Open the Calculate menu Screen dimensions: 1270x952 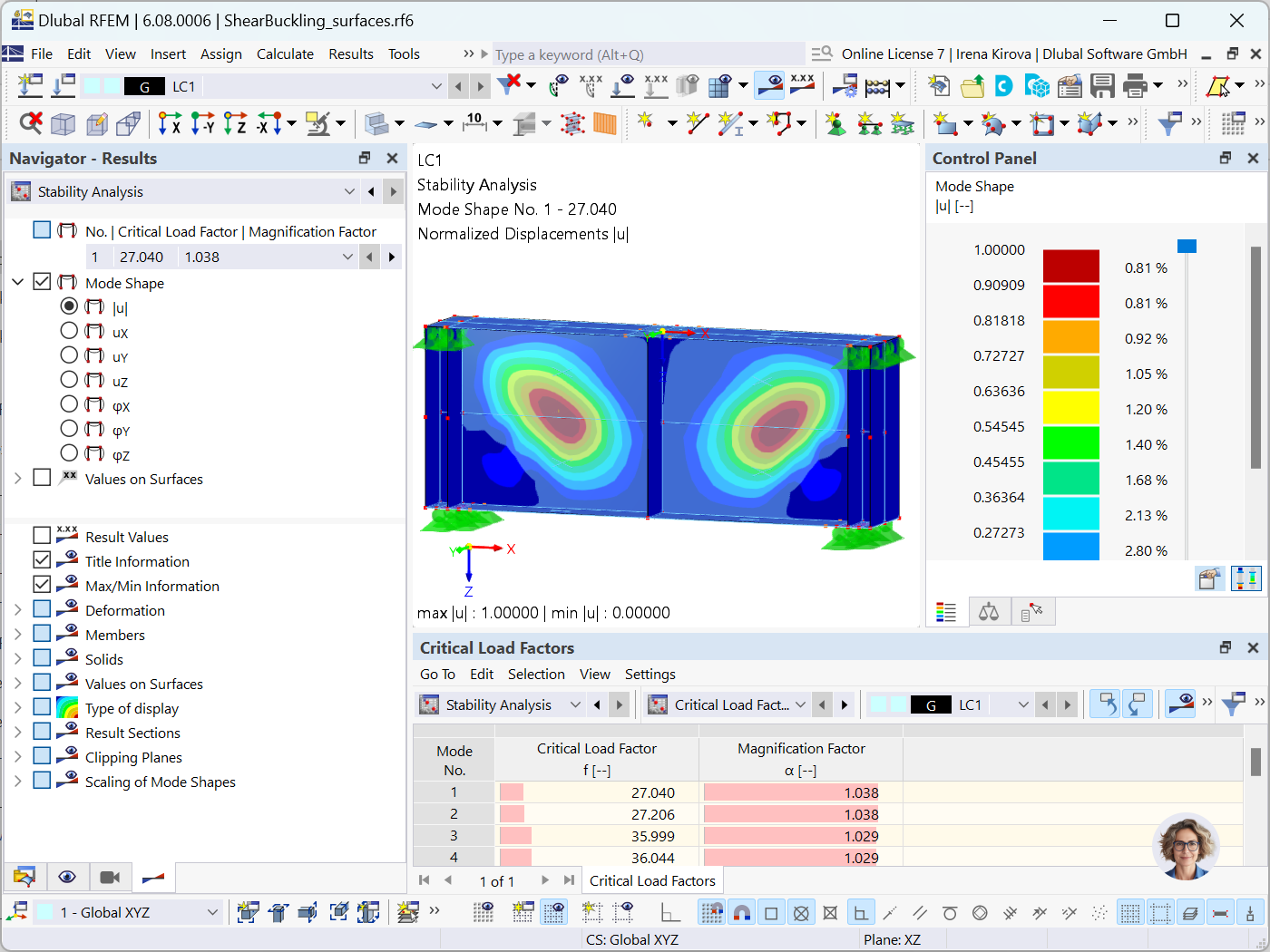click(285, 53)
